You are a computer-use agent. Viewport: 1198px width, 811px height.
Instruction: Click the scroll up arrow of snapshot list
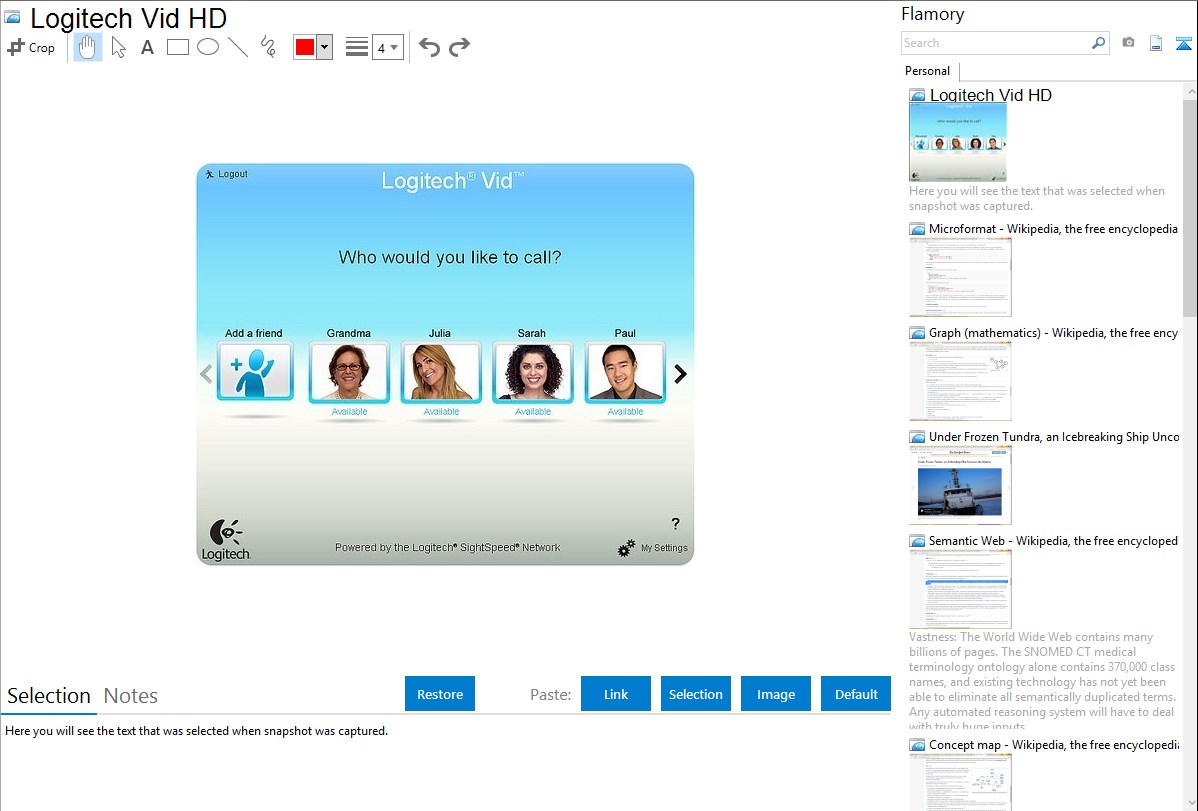(1190, 91)
